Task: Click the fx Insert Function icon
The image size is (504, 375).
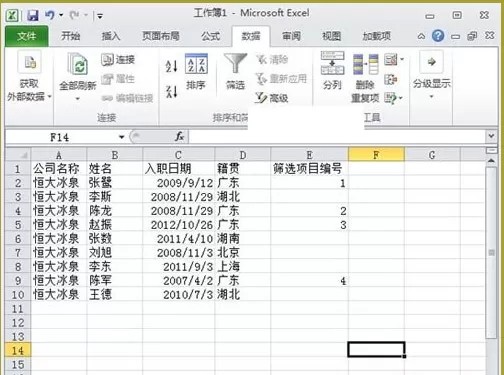Action: click(179, 137)
